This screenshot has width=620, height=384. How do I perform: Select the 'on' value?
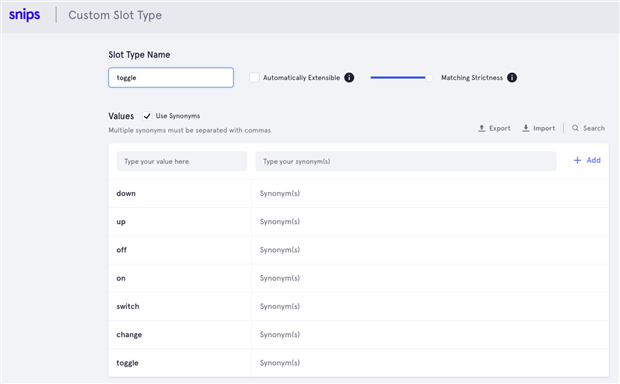pyautogui.click(x=121, y=278)
